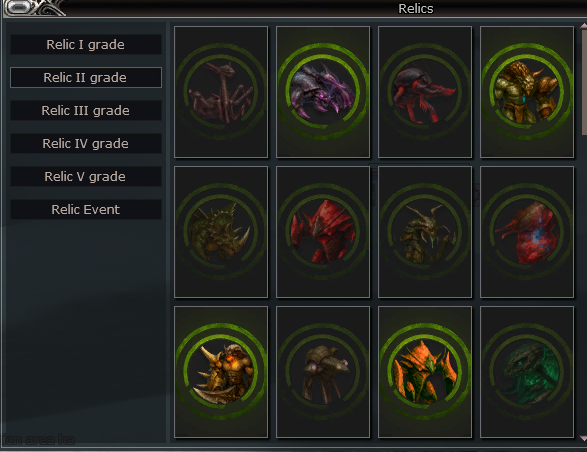Screen dimensions: 587x452
Task: Click the scroll down arrow of relic list
Action: pos(583,438)
